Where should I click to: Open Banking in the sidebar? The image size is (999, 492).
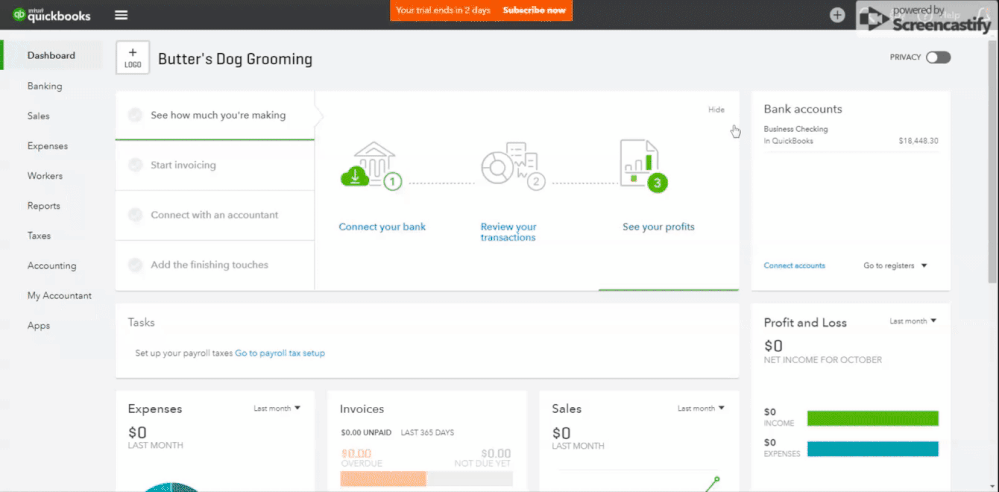pos(45,86)
